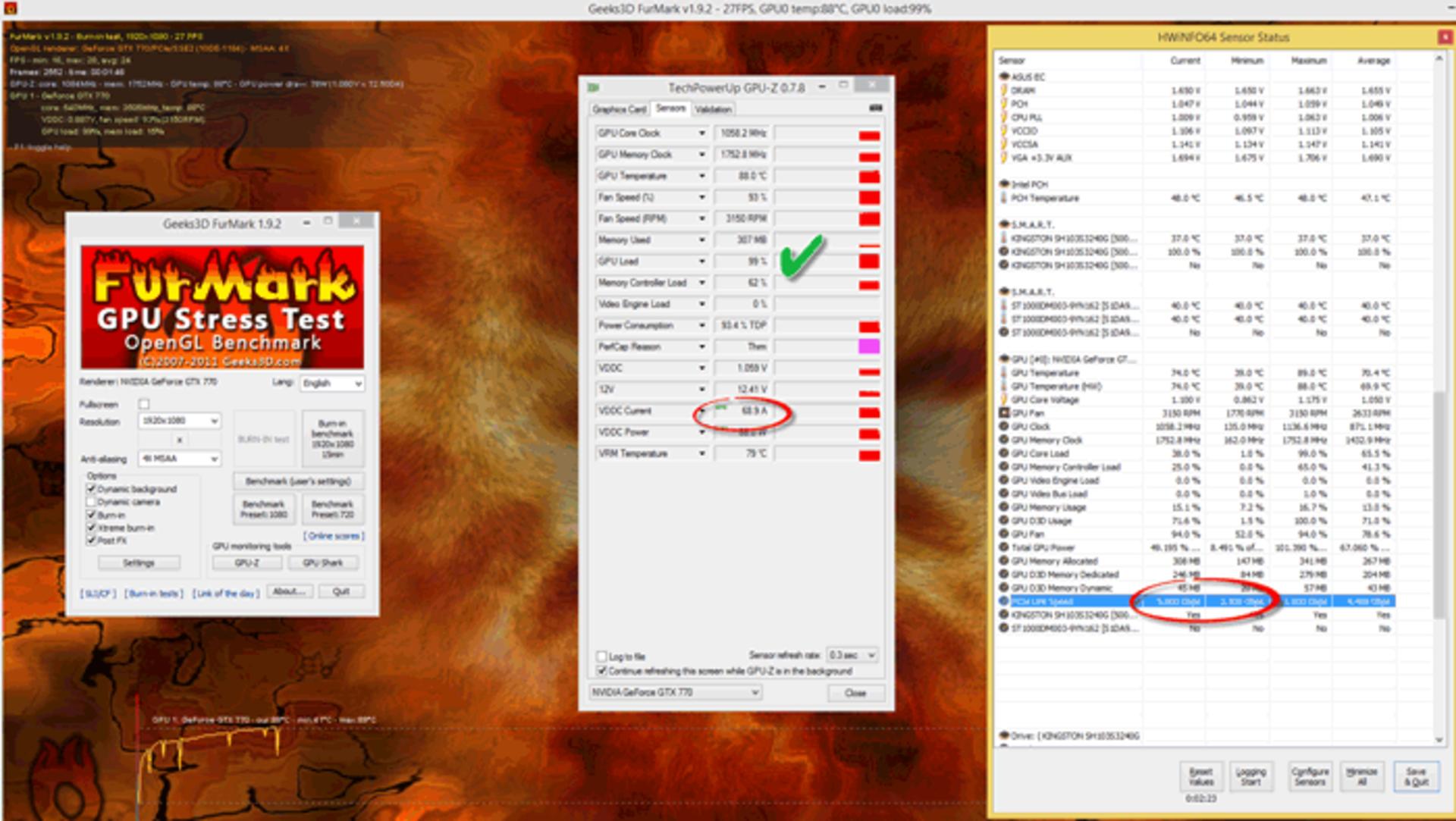Open the Resolution dropdown showing 1920x1080
The image size is (1456, 821).
tap(180, 421)
